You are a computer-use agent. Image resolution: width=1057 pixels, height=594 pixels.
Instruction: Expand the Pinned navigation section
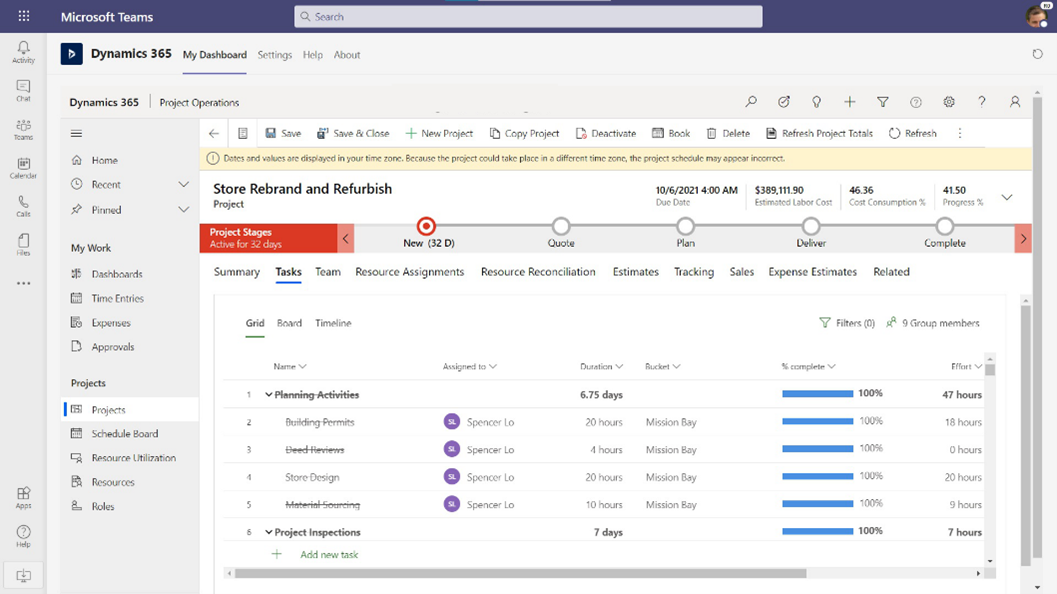(x=183, y=210)
